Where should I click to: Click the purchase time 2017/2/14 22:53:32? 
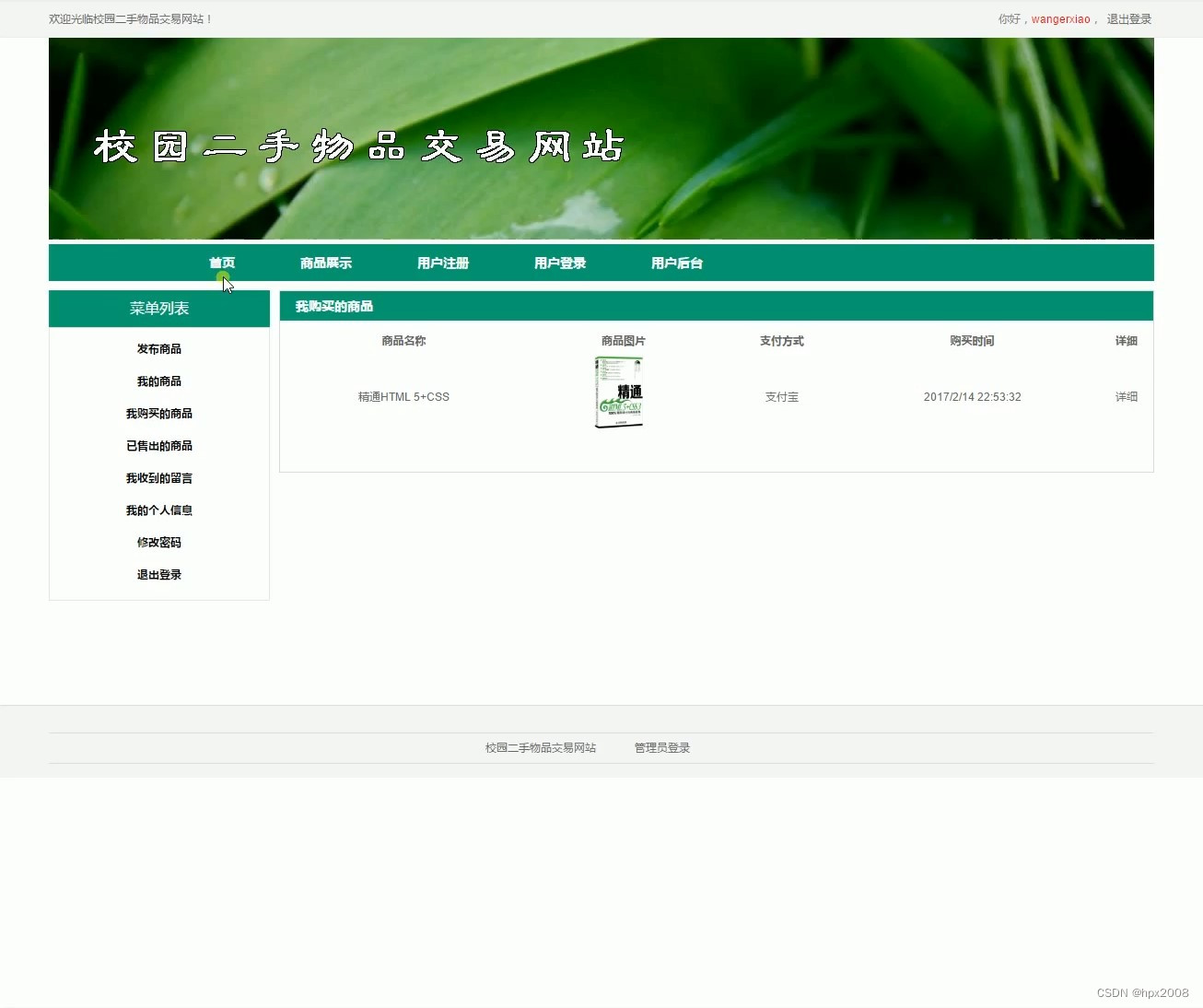point(972,397)
